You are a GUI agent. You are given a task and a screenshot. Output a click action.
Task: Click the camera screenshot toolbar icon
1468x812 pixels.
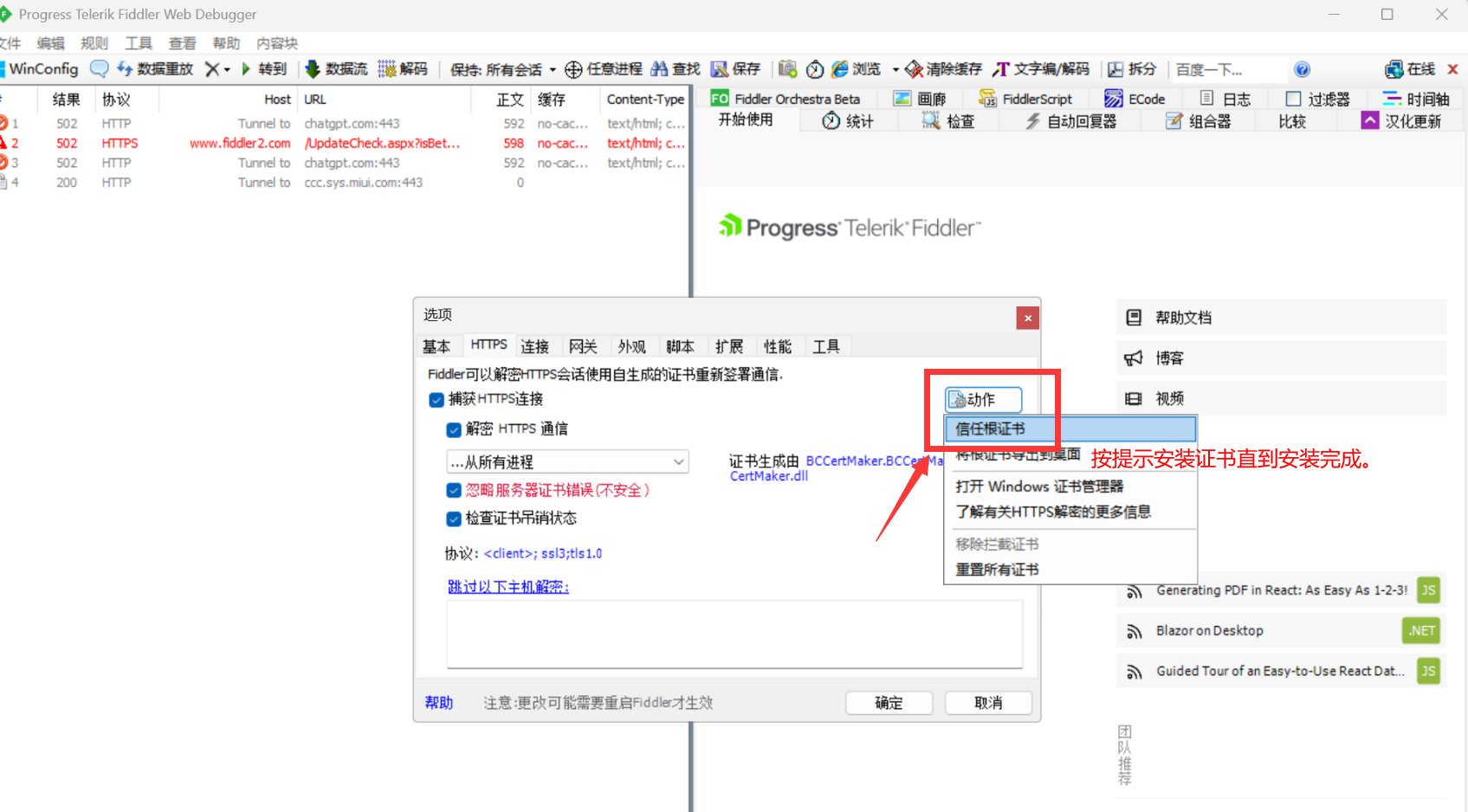click(x=787, y=68)
